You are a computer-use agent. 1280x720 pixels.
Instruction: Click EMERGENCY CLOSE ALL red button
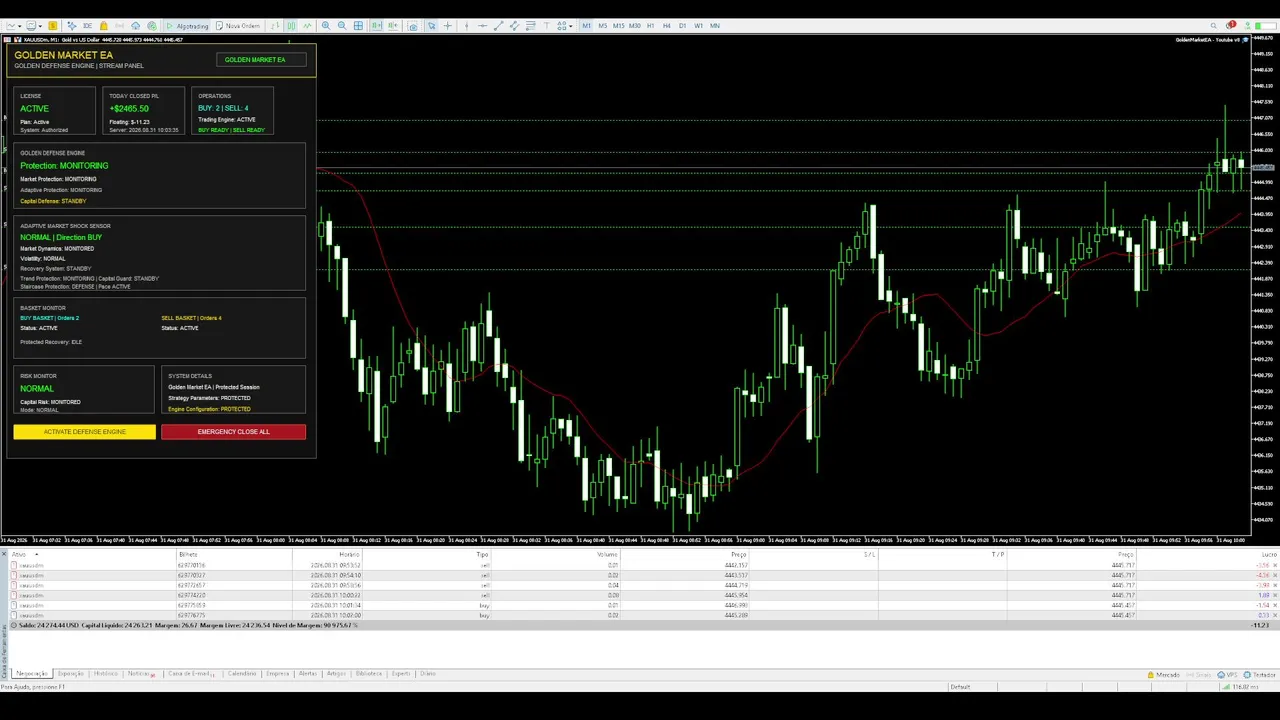click(x=233, y=432)
